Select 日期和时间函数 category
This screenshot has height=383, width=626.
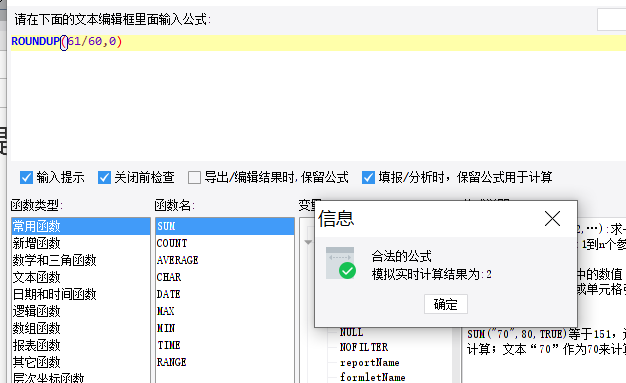pyautogui.click(x=81, y=294)
